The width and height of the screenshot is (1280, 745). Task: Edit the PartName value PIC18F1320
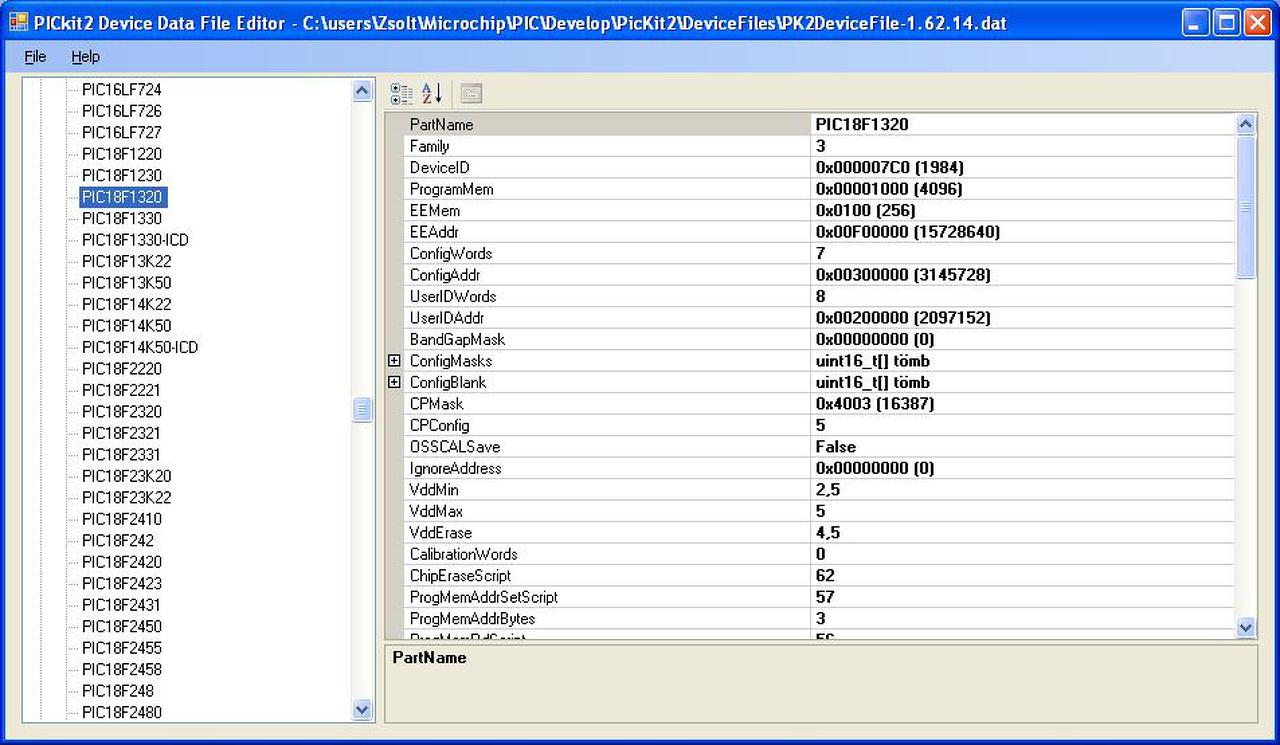click(x=1023, y=125)
